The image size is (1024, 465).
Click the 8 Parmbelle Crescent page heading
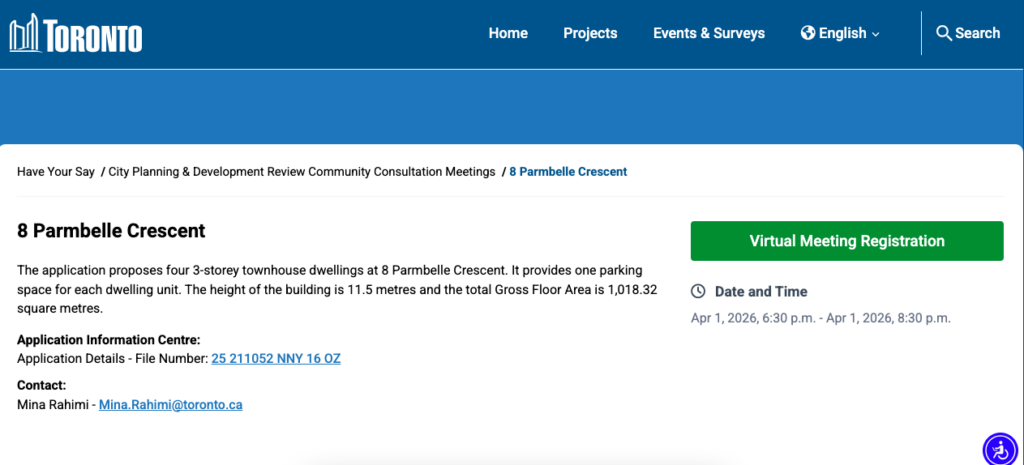(x=111, y=231)
